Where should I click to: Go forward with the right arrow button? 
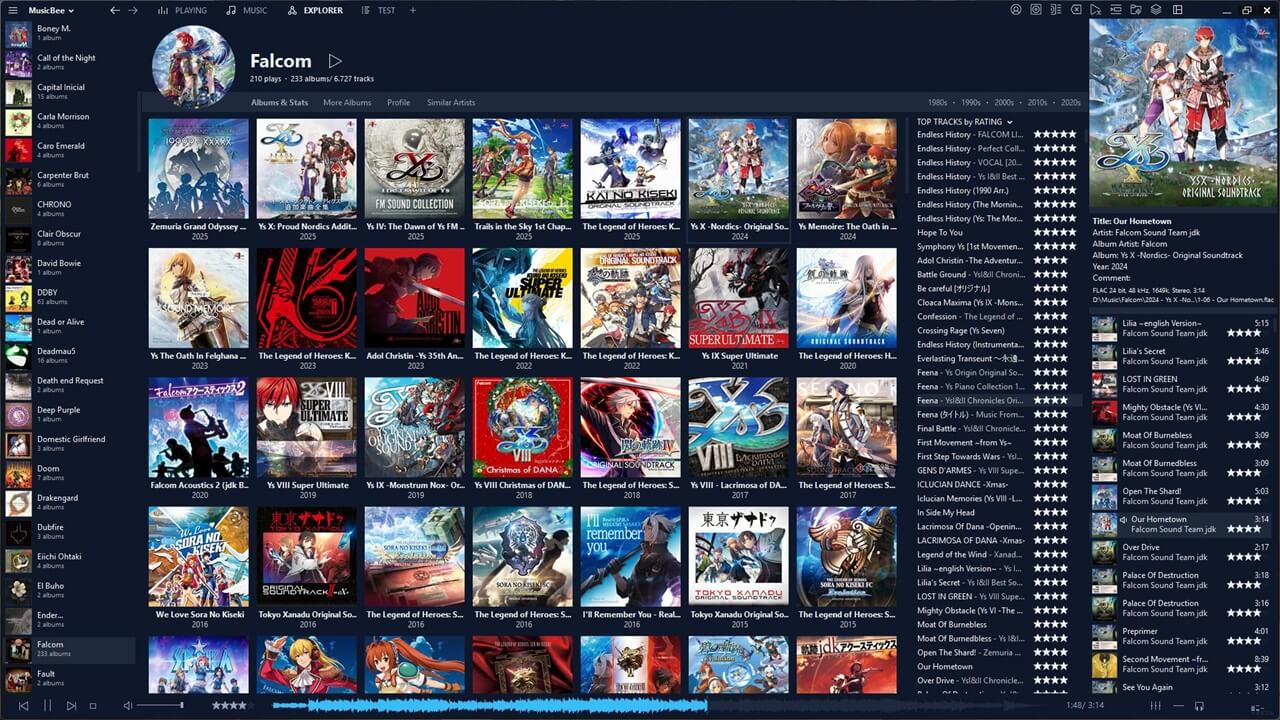pyautogui.click(x=133, y=10)
